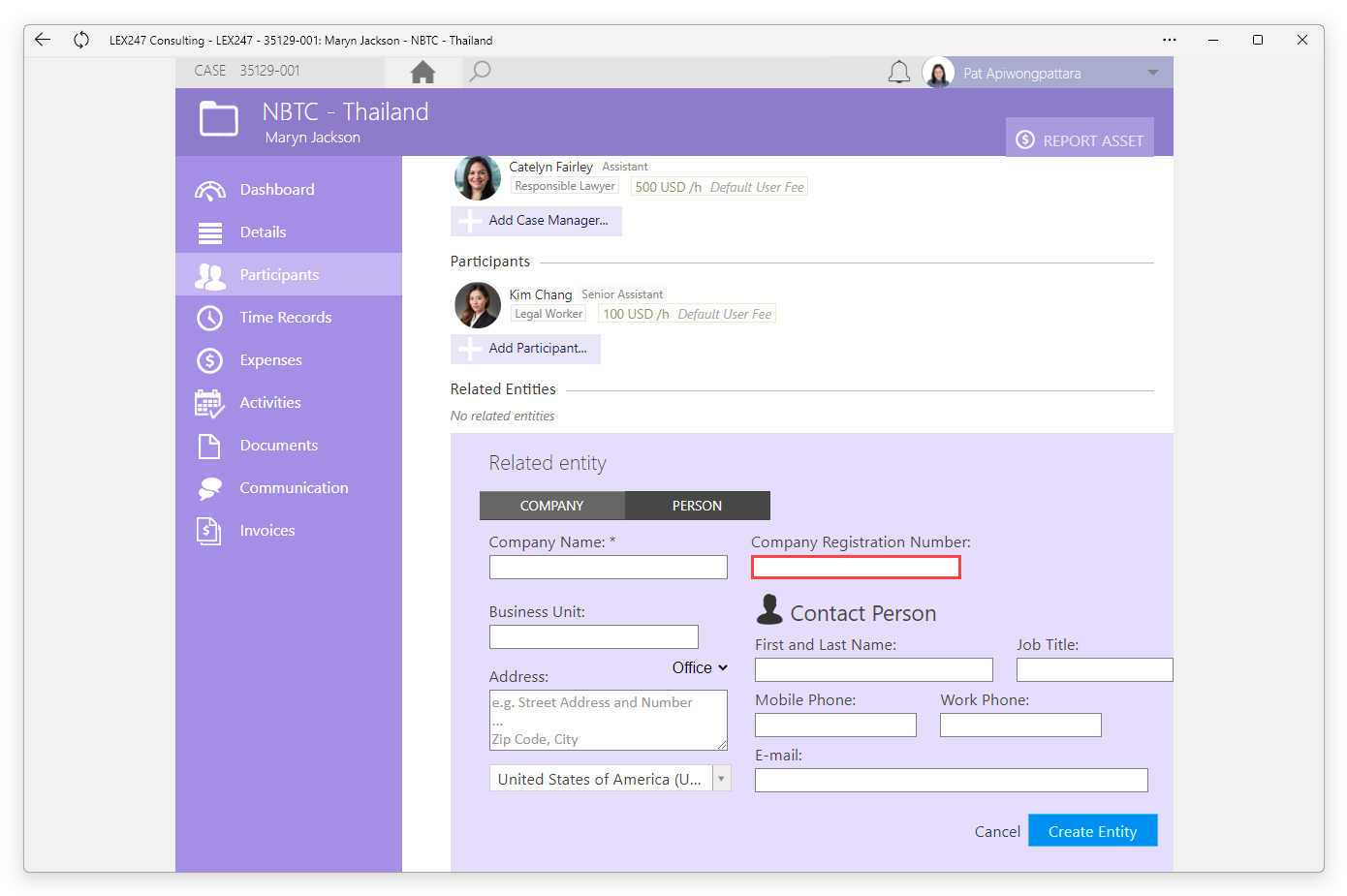Focus the Mobile Phone field
Viewport: 1347px width, 896px height.
(835, 725)
